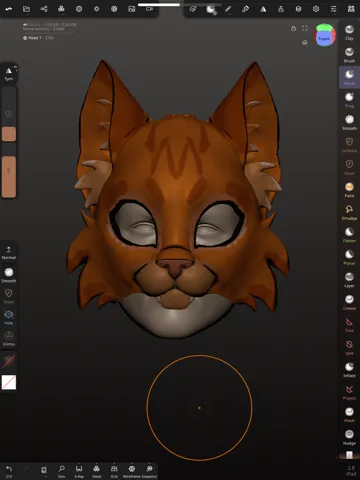Open the material sphere menu
The image size is (360, 480).
[x=79, y=9]
